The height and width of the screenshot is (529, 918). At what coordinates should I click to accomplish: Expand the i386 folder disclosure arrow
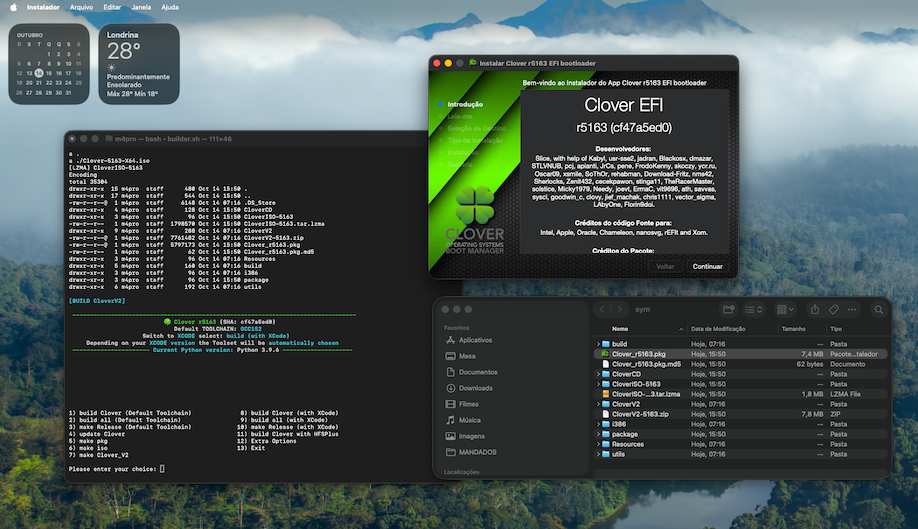pos(598,424)
